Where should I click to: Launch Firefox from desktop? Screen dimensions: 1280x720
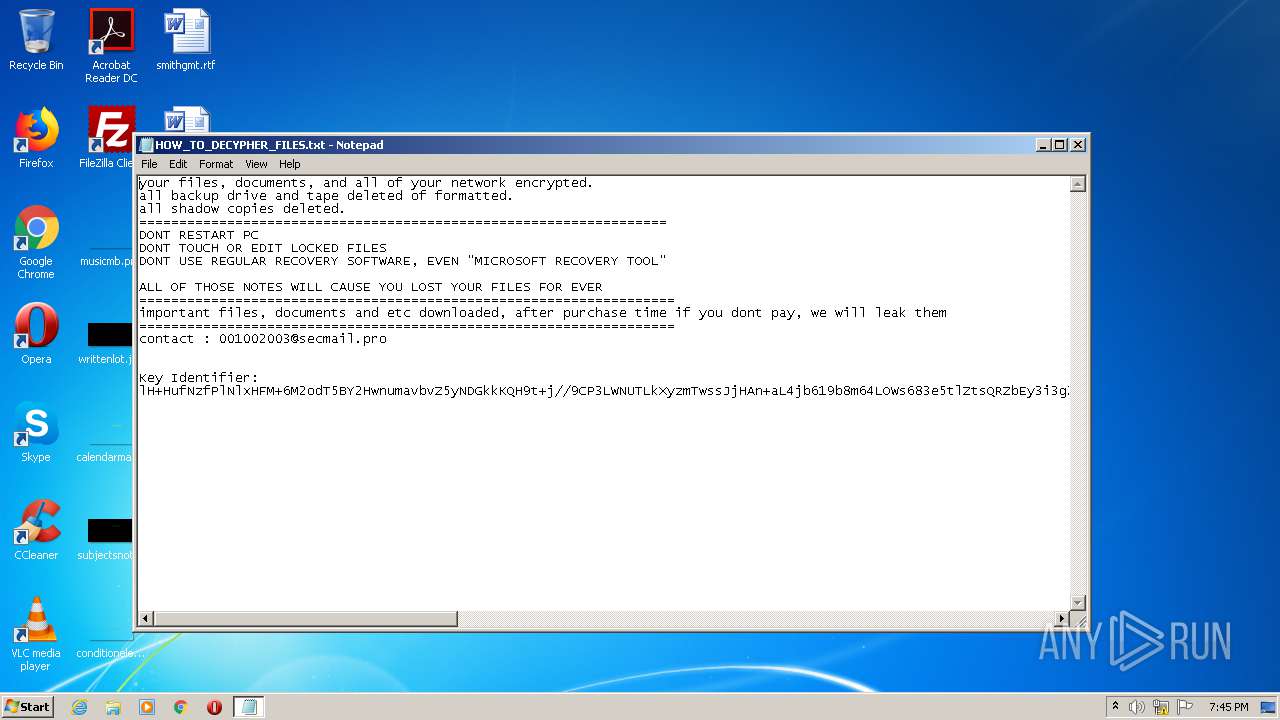(36, 138)
